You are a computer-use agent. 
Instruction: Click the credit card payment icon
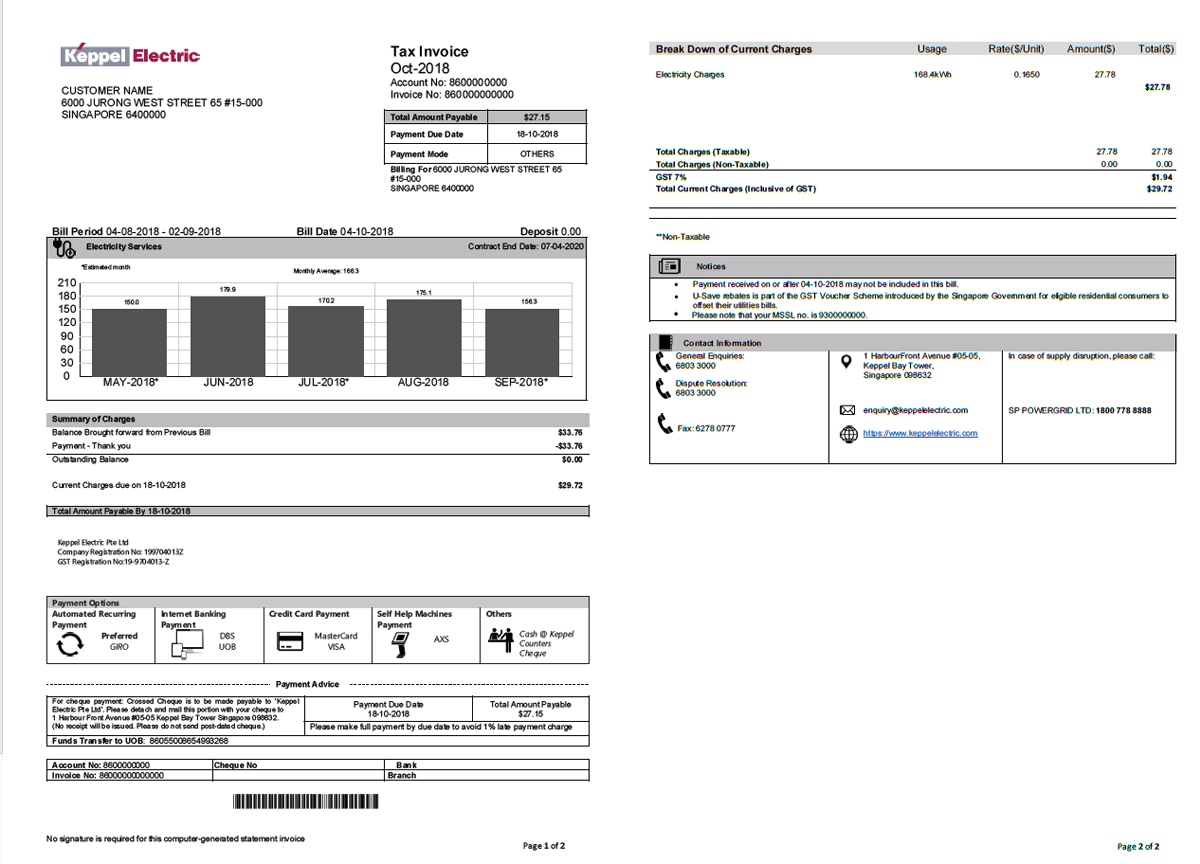pos(290,642)
